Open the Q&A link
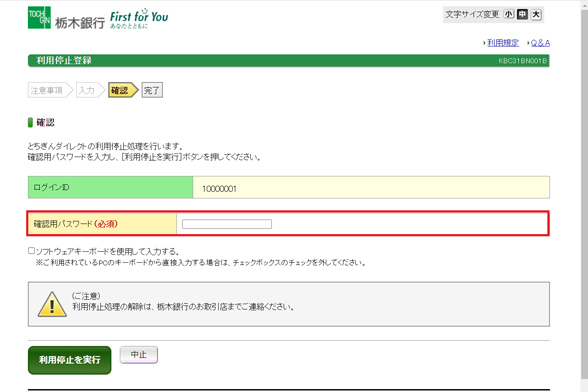 point(540,43)
